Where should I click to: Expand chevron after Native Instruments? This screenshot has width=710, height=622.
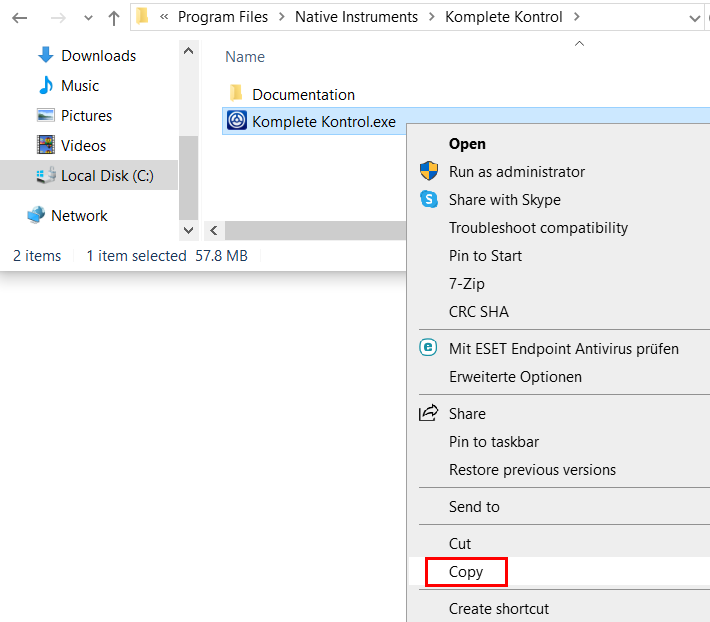[432, 17]
